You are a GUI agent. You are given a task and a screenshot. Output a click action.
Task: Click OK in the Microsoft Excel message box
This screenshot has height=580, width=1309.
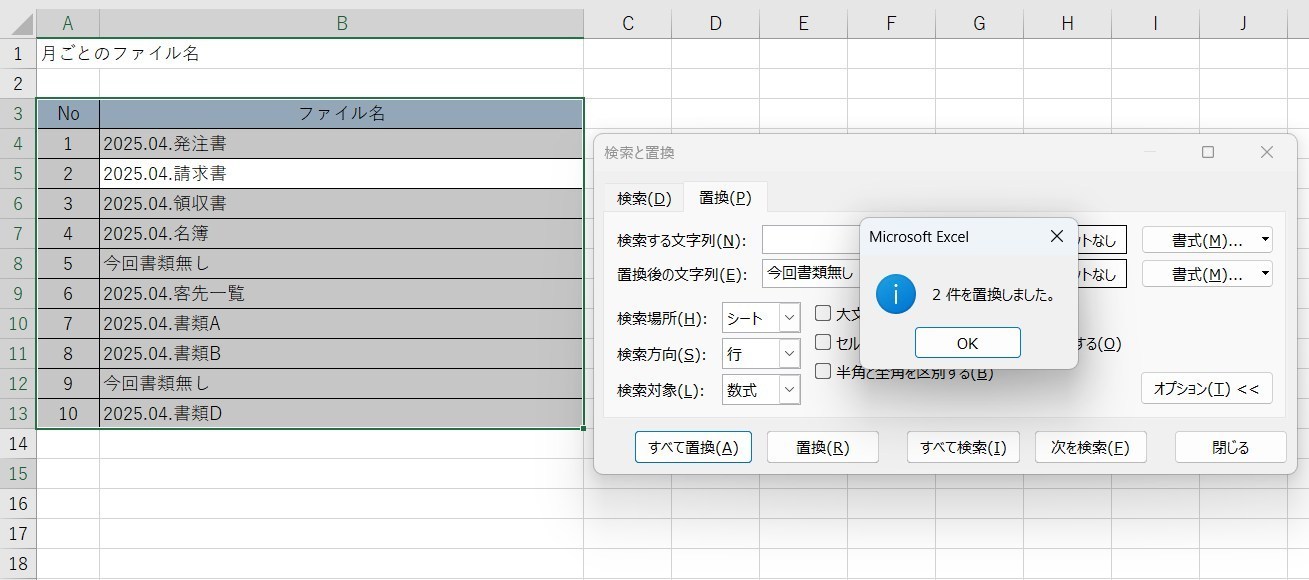pyautogui.click(x=967, y=343)
